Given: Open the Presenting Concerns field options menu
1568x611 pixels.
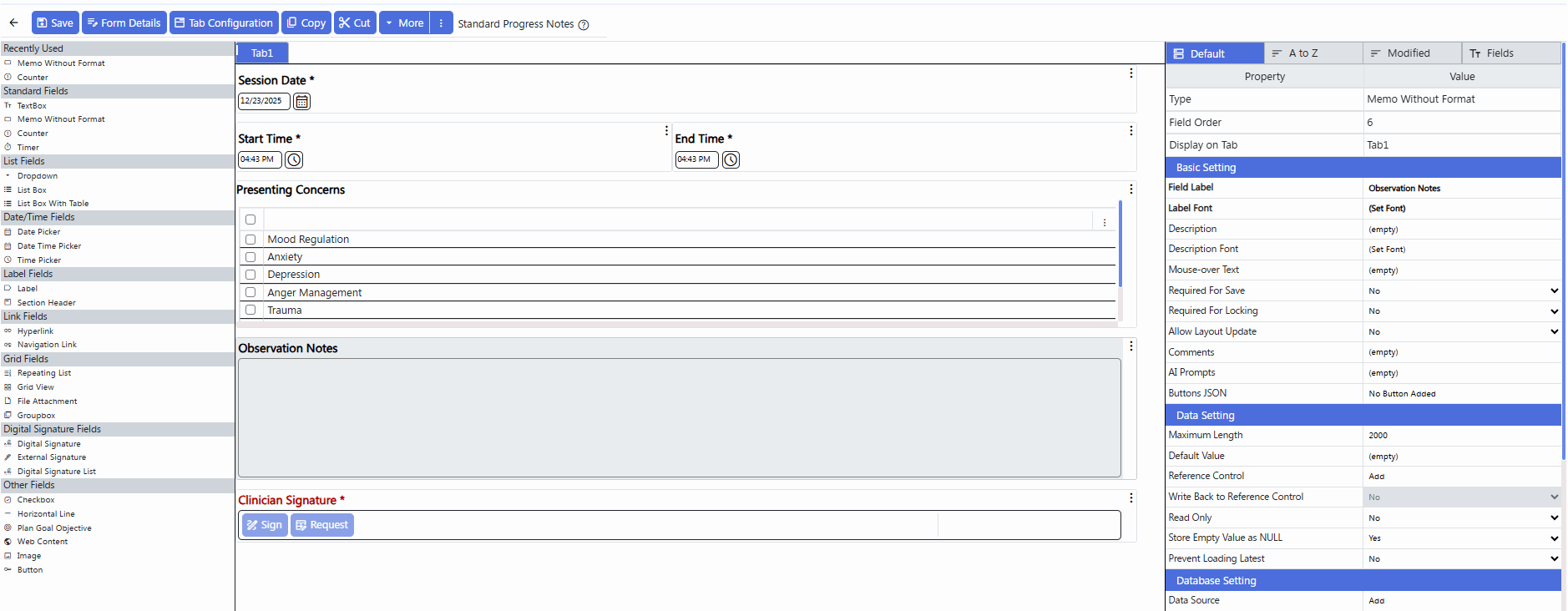Looking at the screenshot, I should [1131, 189].
